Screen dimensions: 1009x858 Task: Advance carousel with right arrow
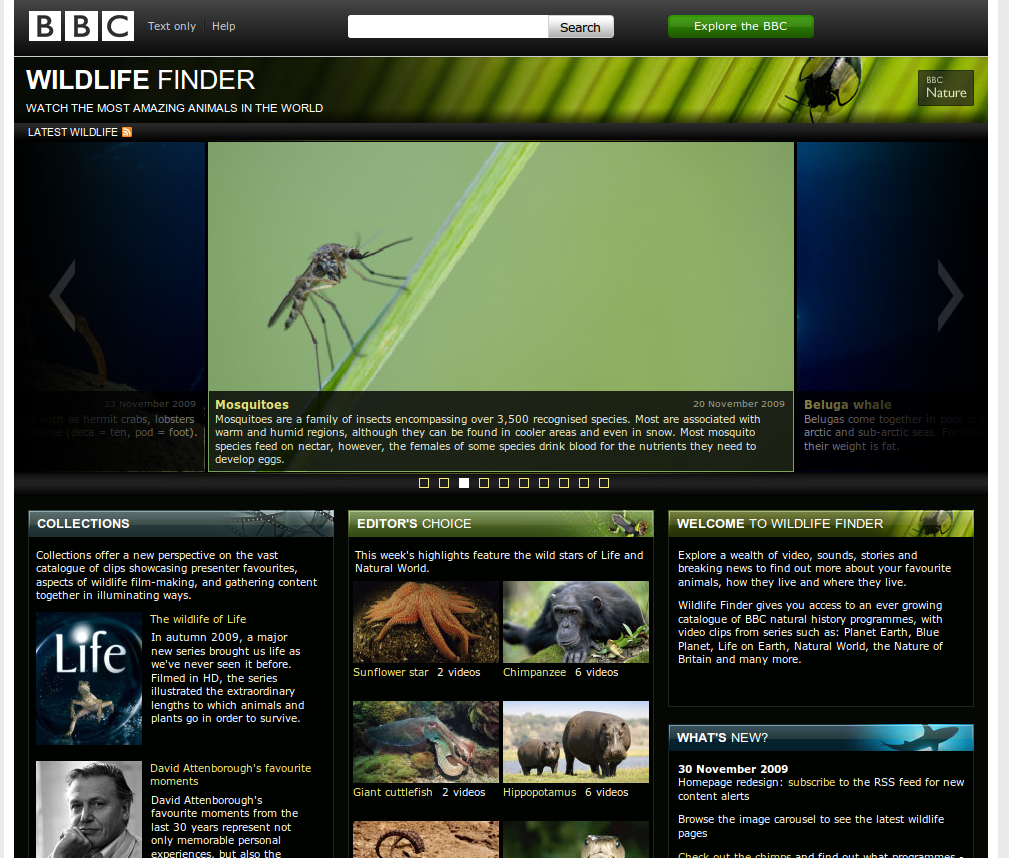pyautogui.click(x=949, y=295)
